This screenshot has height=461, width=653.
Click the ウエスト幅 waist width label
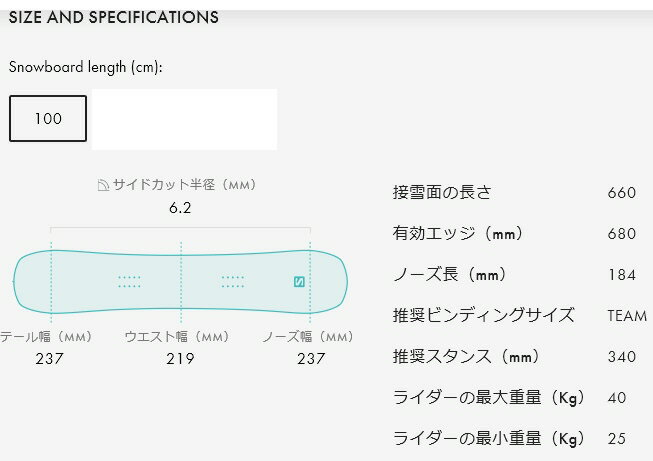pyautogui.click(x=177, y=337)
